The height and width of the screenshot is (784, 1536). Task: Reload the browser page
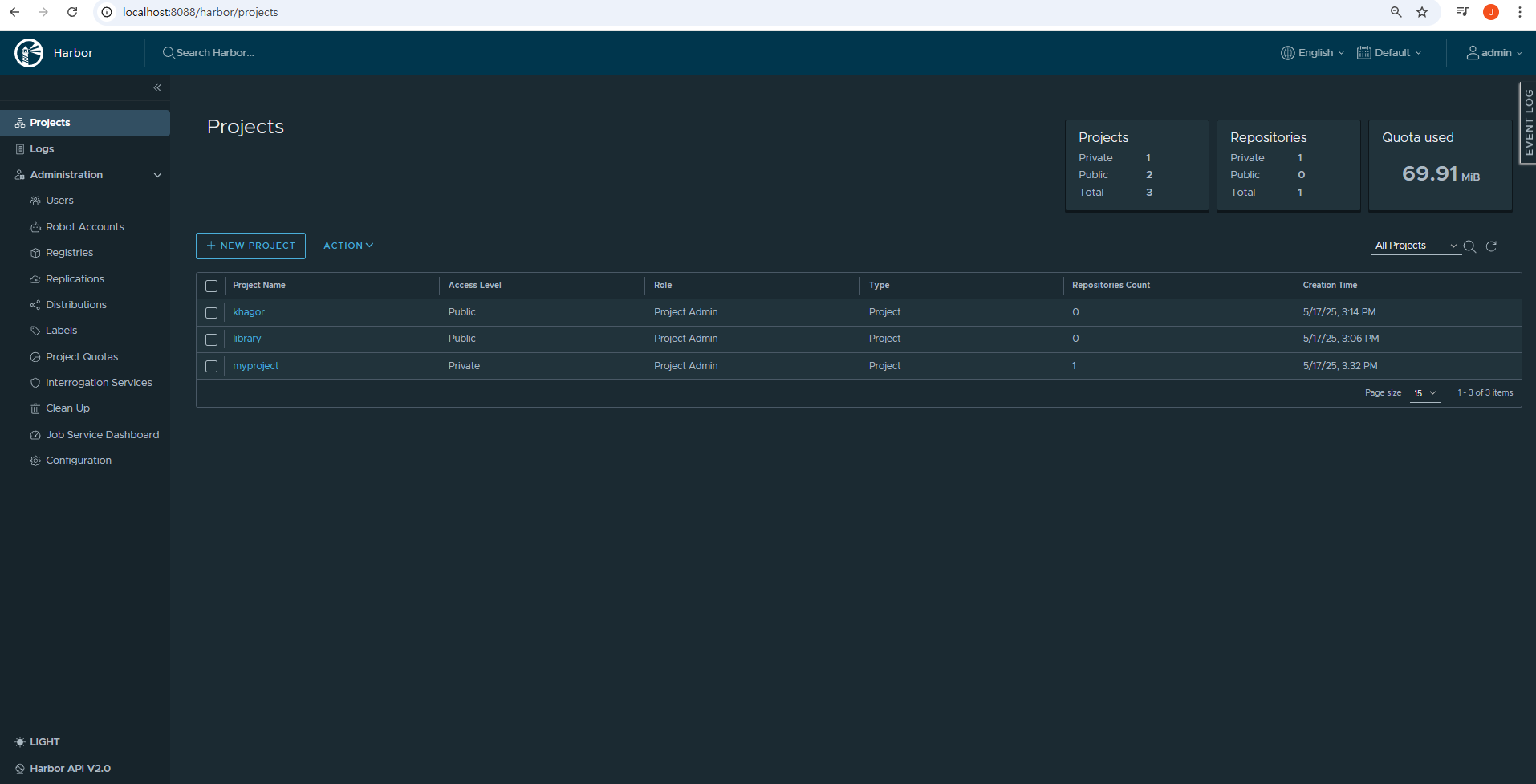pyautogui.click(x=72, y=12)
